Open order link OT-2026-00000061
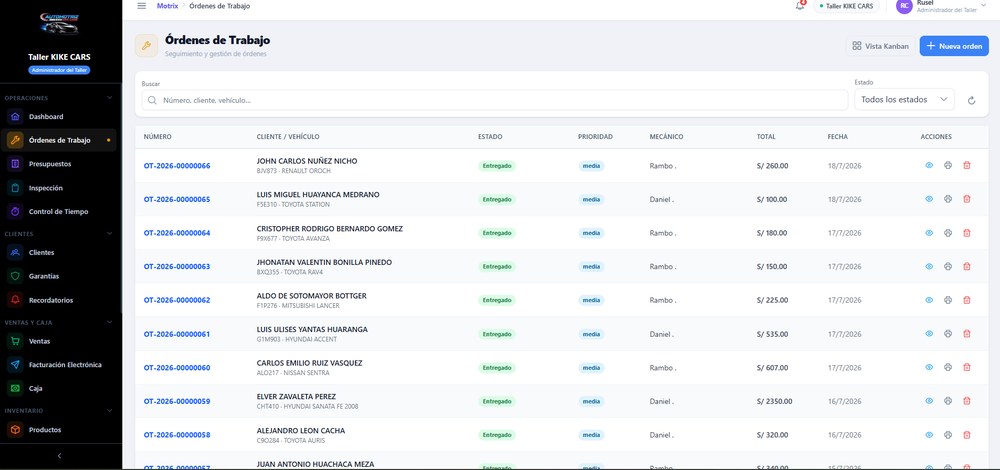1000x470 pixels. [x=177, y=334]
